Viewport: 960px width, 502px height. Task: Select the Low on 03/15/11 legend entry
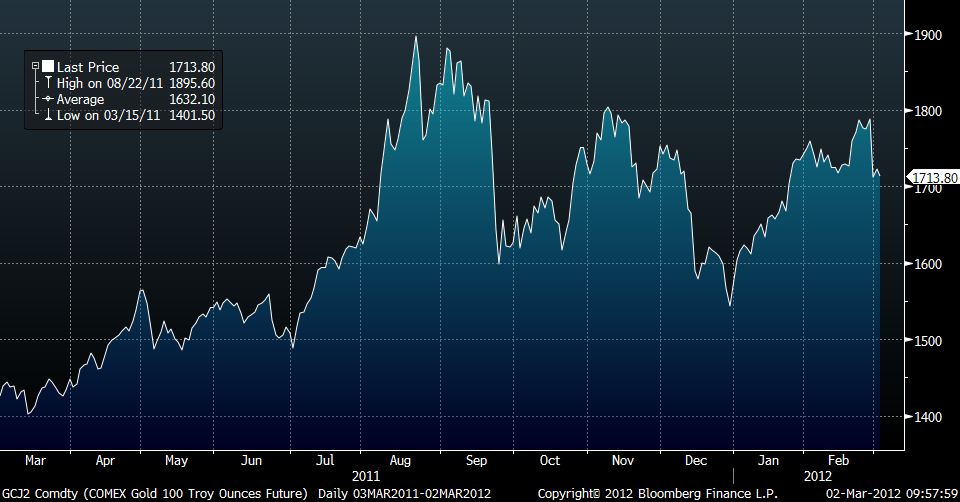[x=107, y=116]
